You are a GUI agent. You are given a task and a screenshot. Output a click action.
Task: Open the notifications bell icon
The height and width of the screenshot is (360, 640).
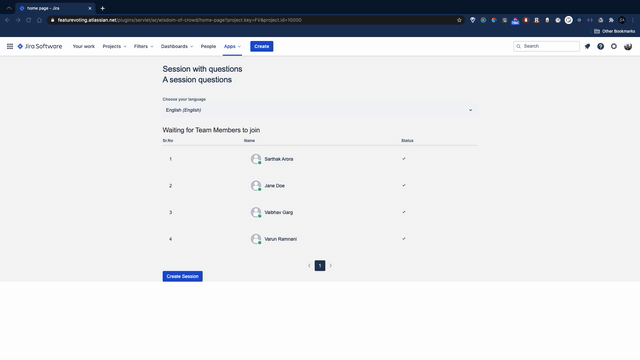click(x=587, y=47)
